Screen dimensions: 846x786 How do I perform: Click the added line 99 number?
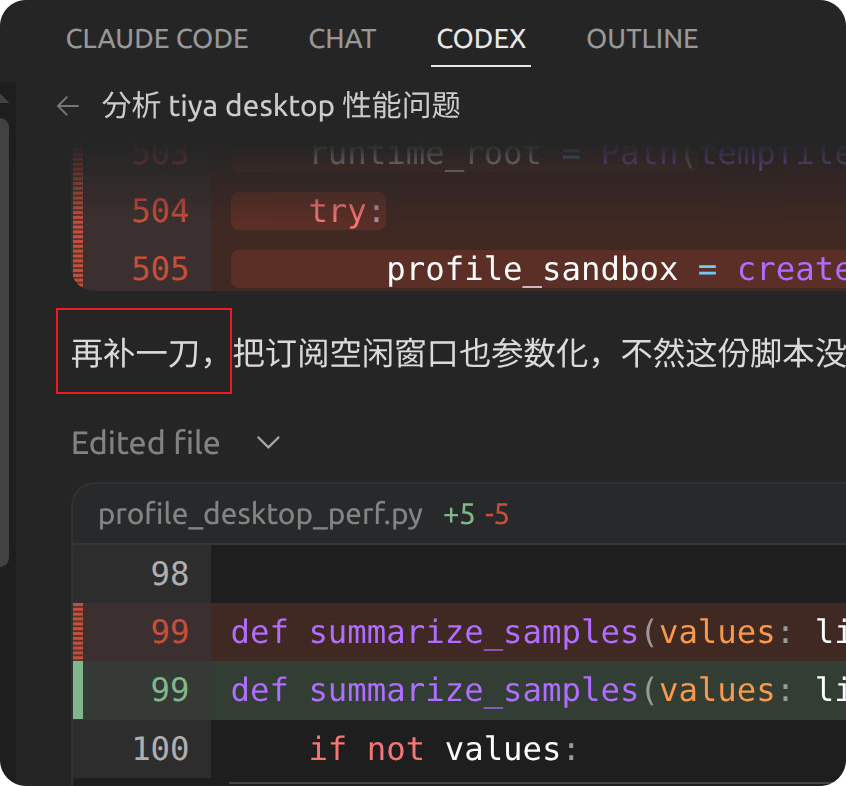(x=169, y=690)
